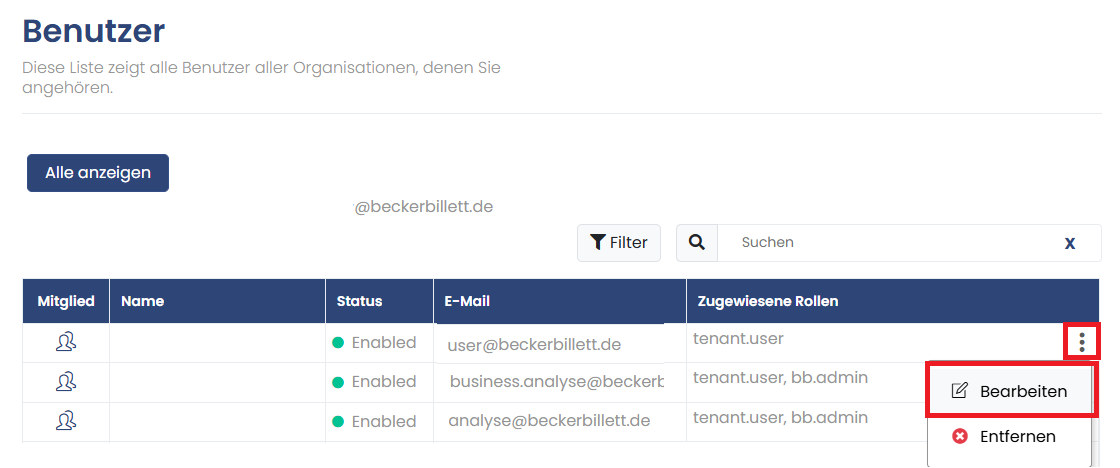Open the three-dot row actions menu

[1082, 343]
